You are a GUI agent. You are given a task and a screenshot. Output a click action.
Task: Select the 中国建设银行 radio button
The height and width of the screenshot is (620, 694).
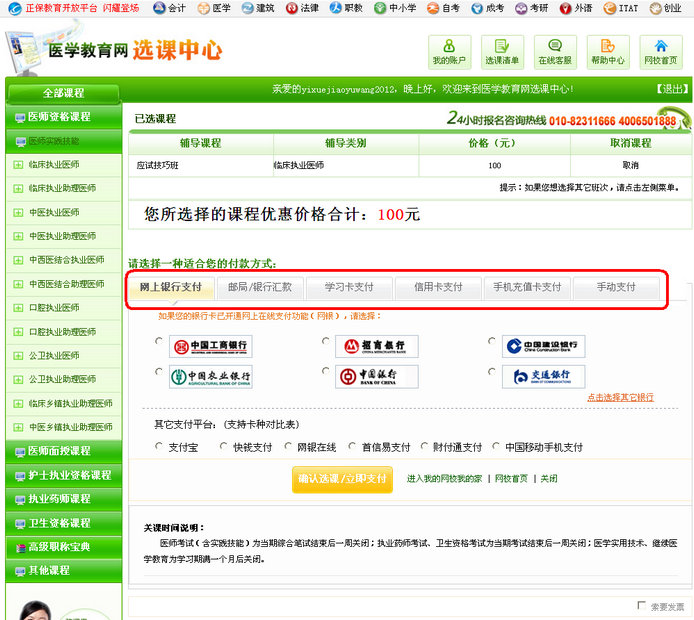point(492,342)
